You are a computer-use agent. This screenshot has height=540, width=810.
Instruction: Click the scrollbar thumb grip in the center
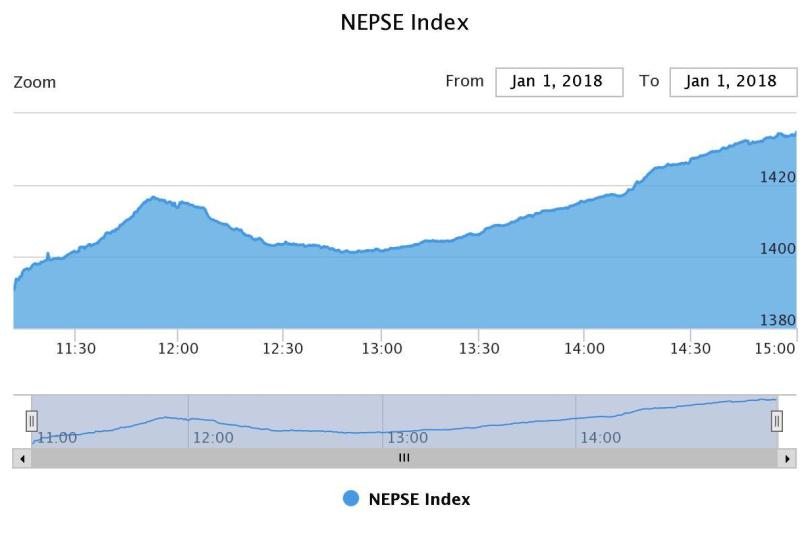pos(405,458)
